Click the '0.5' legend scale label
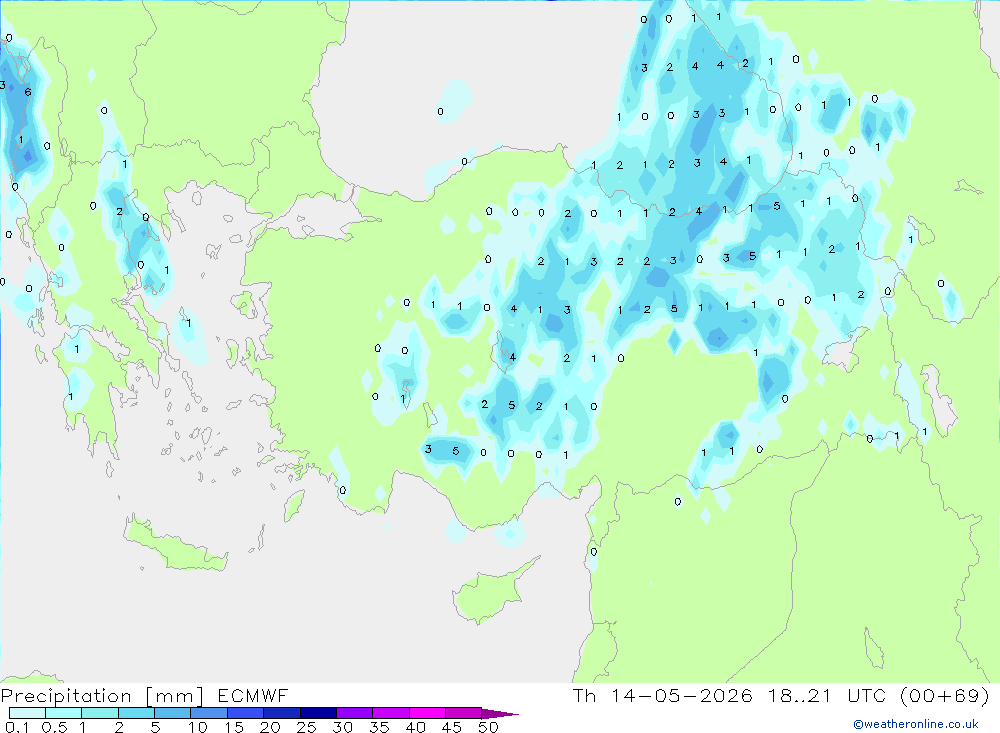1000x733 pixels. 54,727
